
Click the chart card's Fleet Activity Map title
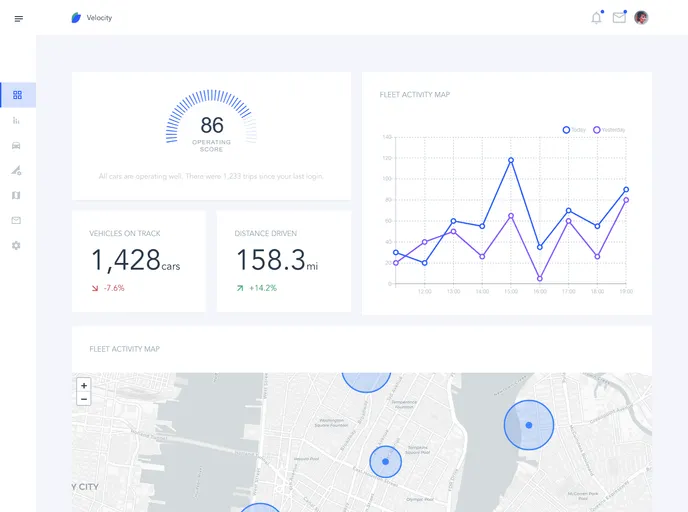point(415,94)
